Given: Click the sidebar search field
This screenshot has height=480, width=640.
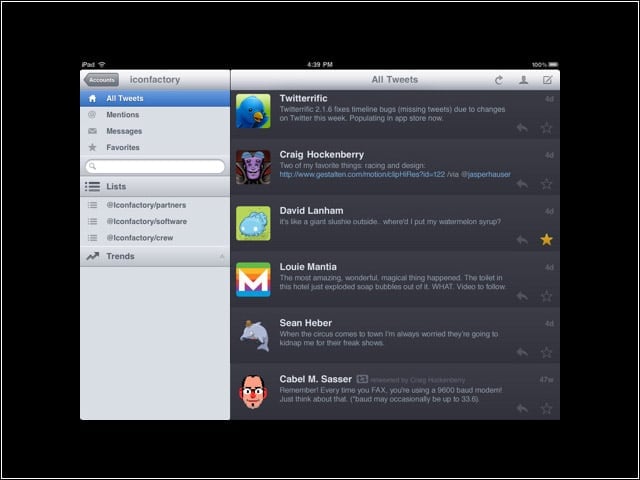Looking at the screenshot, I should [x=155, y=166].
